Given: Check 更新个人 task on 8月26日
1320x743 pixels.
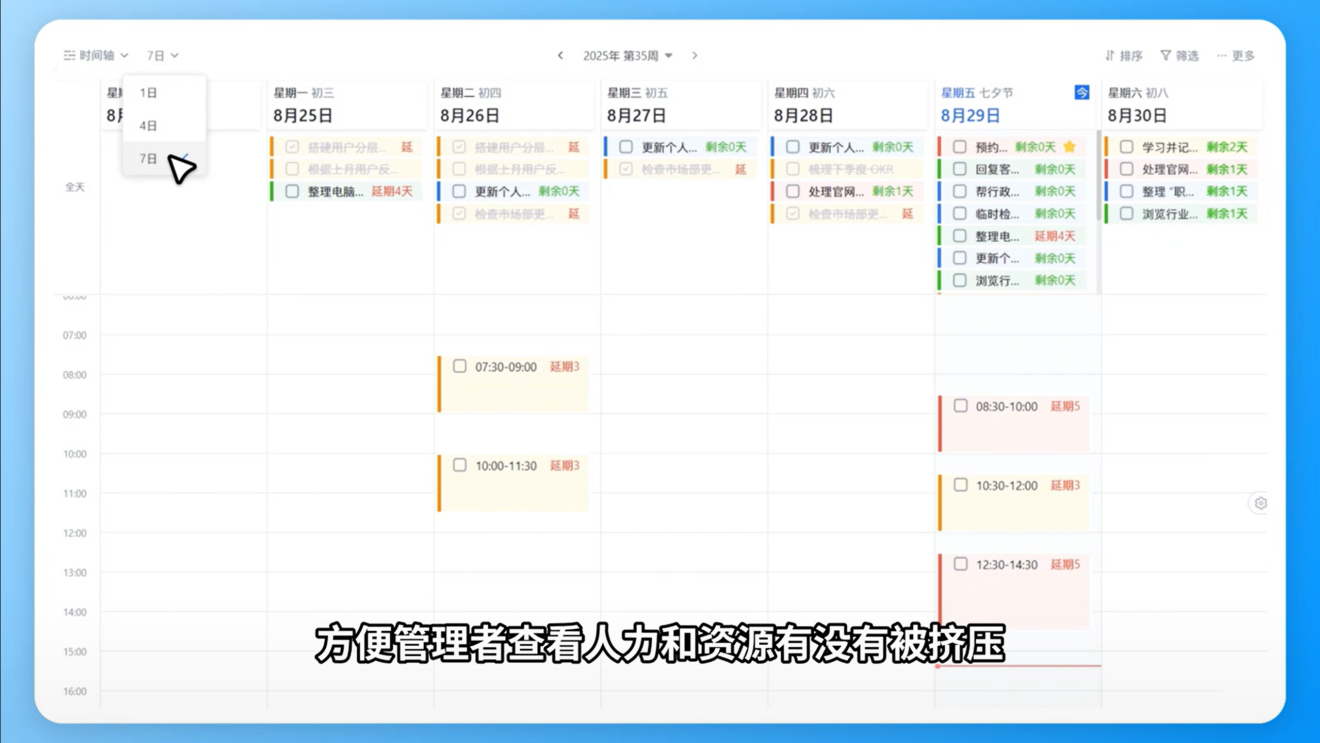Looking at the screenshot, I should 459,191.
